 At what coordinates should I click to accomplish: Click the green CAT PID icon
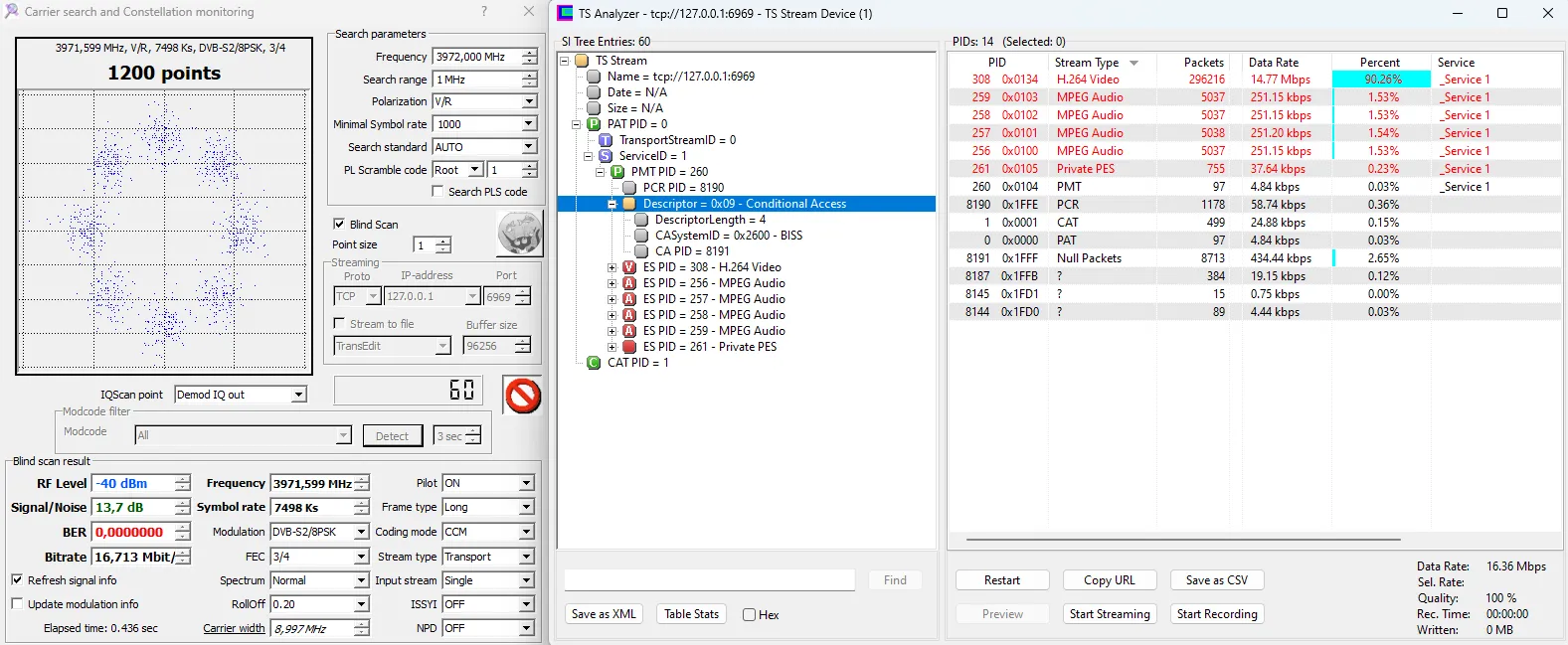point(594,363)
